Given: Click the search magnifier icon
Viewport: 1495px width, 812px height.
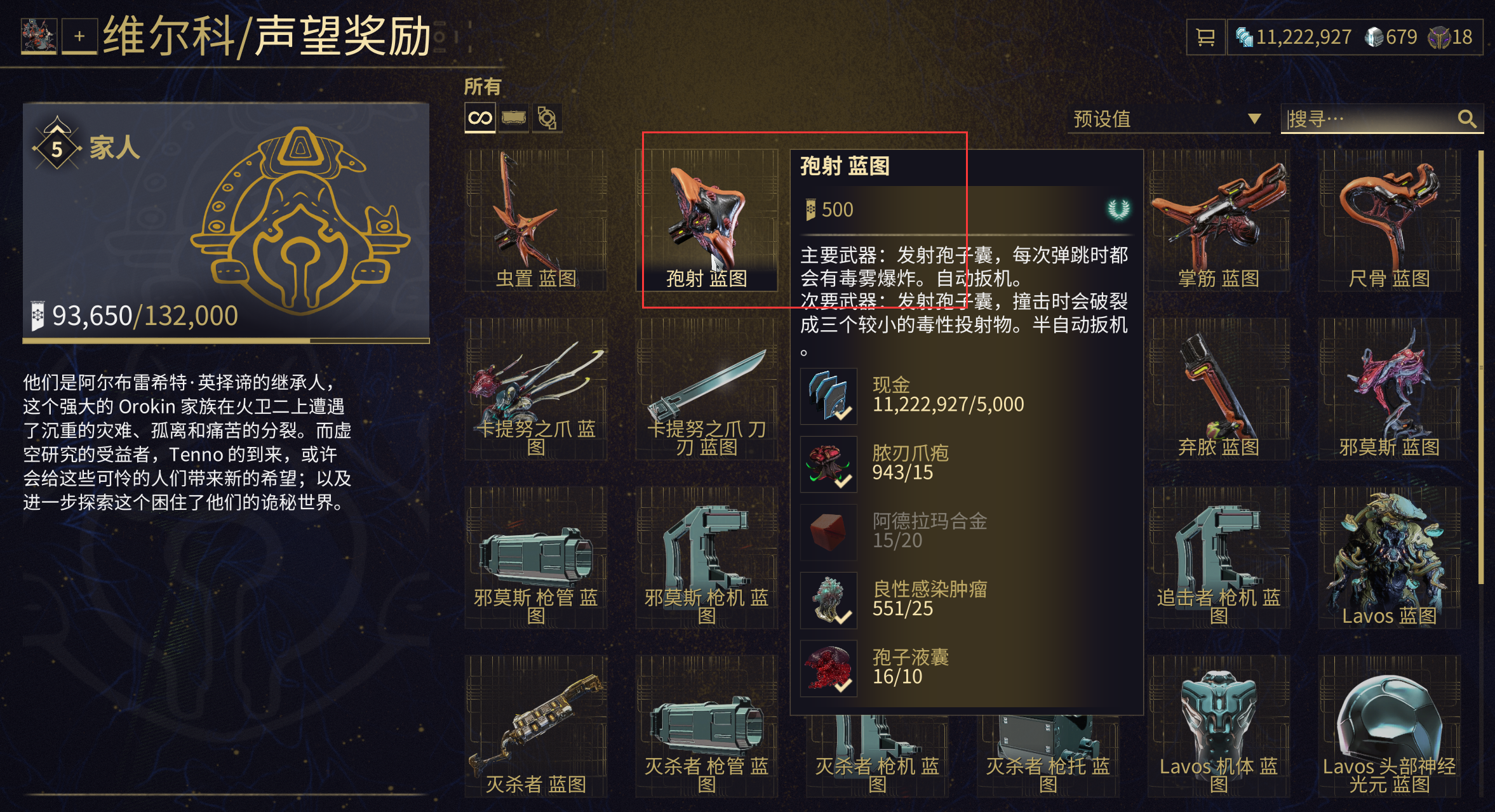Looking at the screenshot, I should [x=1467, y=119].
